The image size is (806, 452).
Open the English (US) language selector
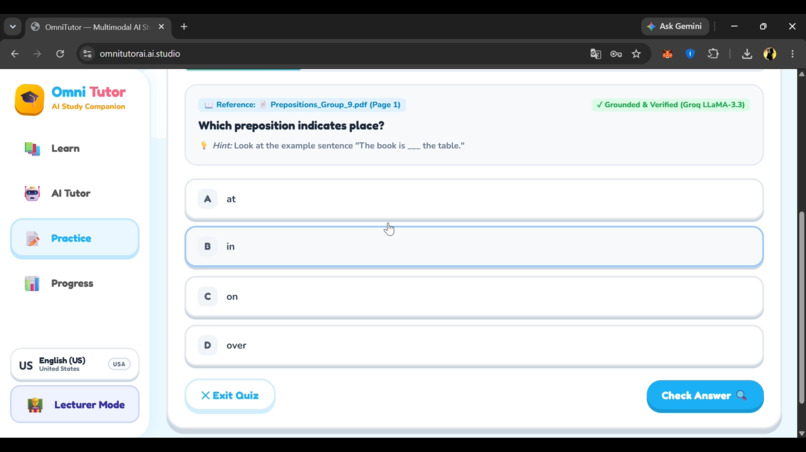coord(75,365)
